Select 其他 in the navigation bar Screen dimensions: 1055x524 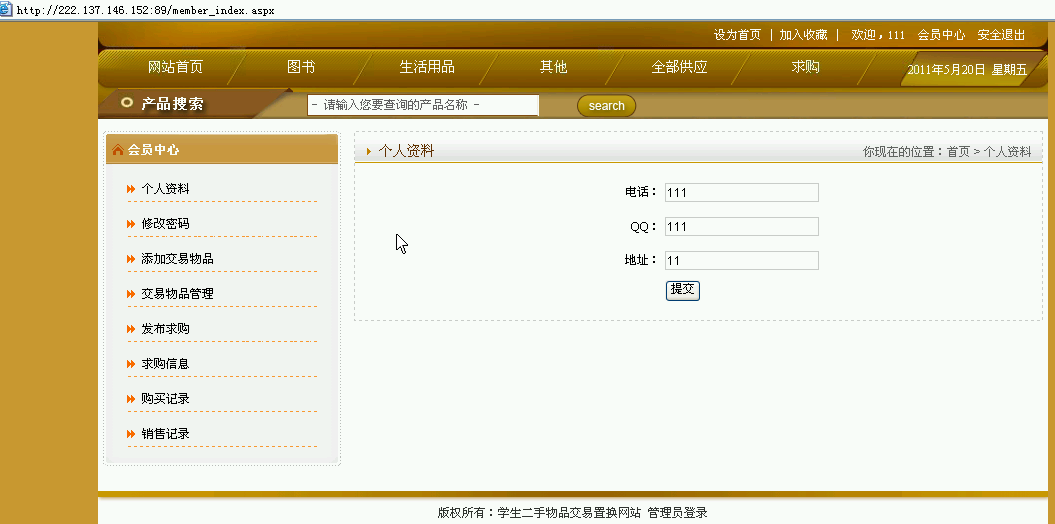(553, 67)
